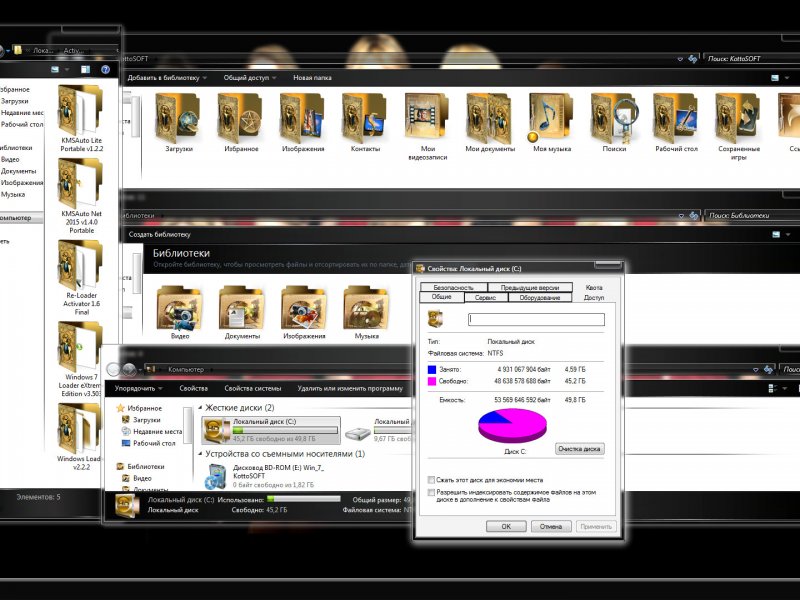Image resolution: width=800 pixels, height=600 pixels.
Task: Click the blue Занято color swatch
Action: (432, 369)
